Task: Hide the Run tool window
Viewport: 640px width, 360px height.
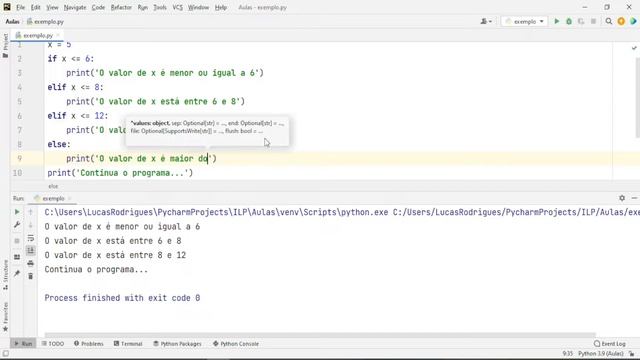Action: (x=634, y=198)
